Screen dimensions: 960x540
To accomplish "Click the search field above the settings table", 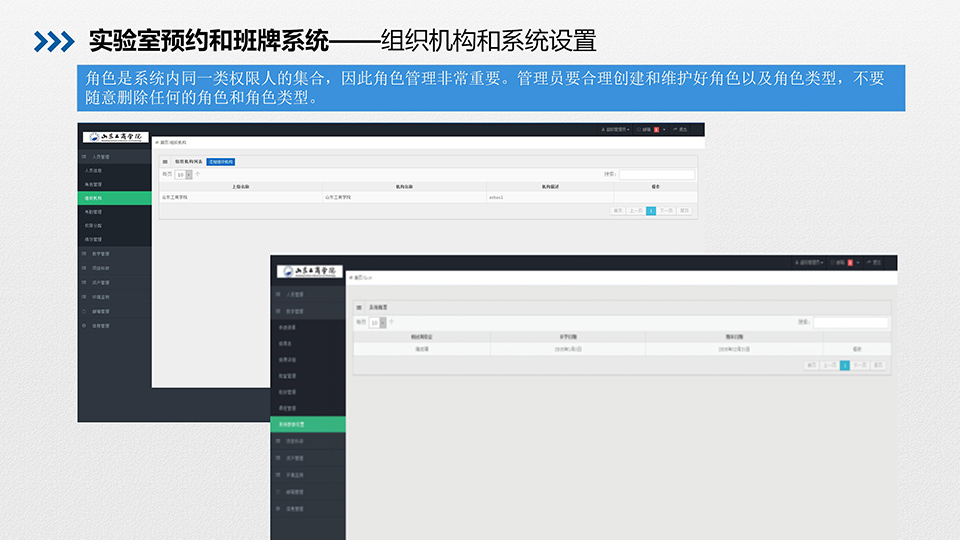I will [850, 323].
